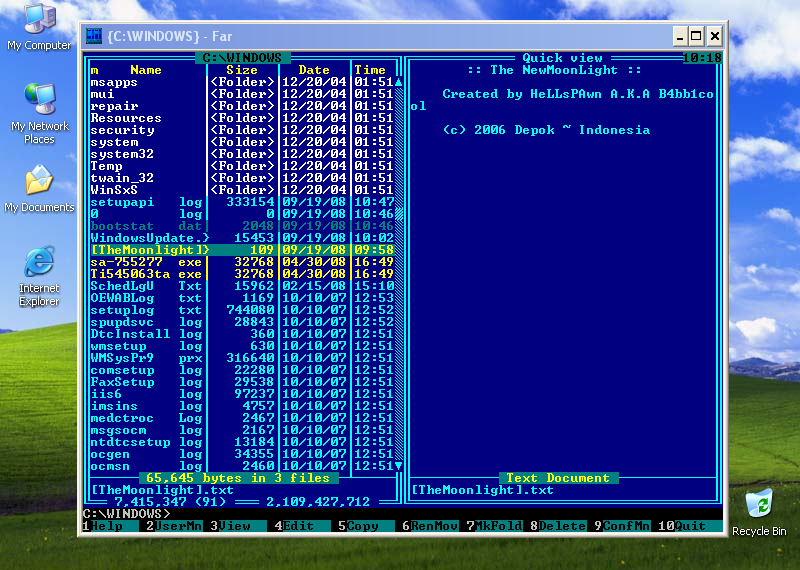
Task: Select the OEWABLog txt file
Action: point(242,298)
